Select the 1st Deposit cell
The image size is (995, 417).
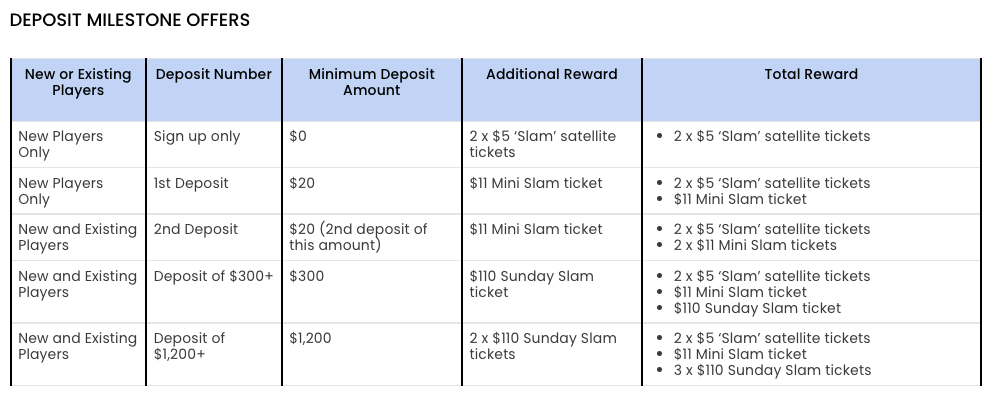[191, 183]
